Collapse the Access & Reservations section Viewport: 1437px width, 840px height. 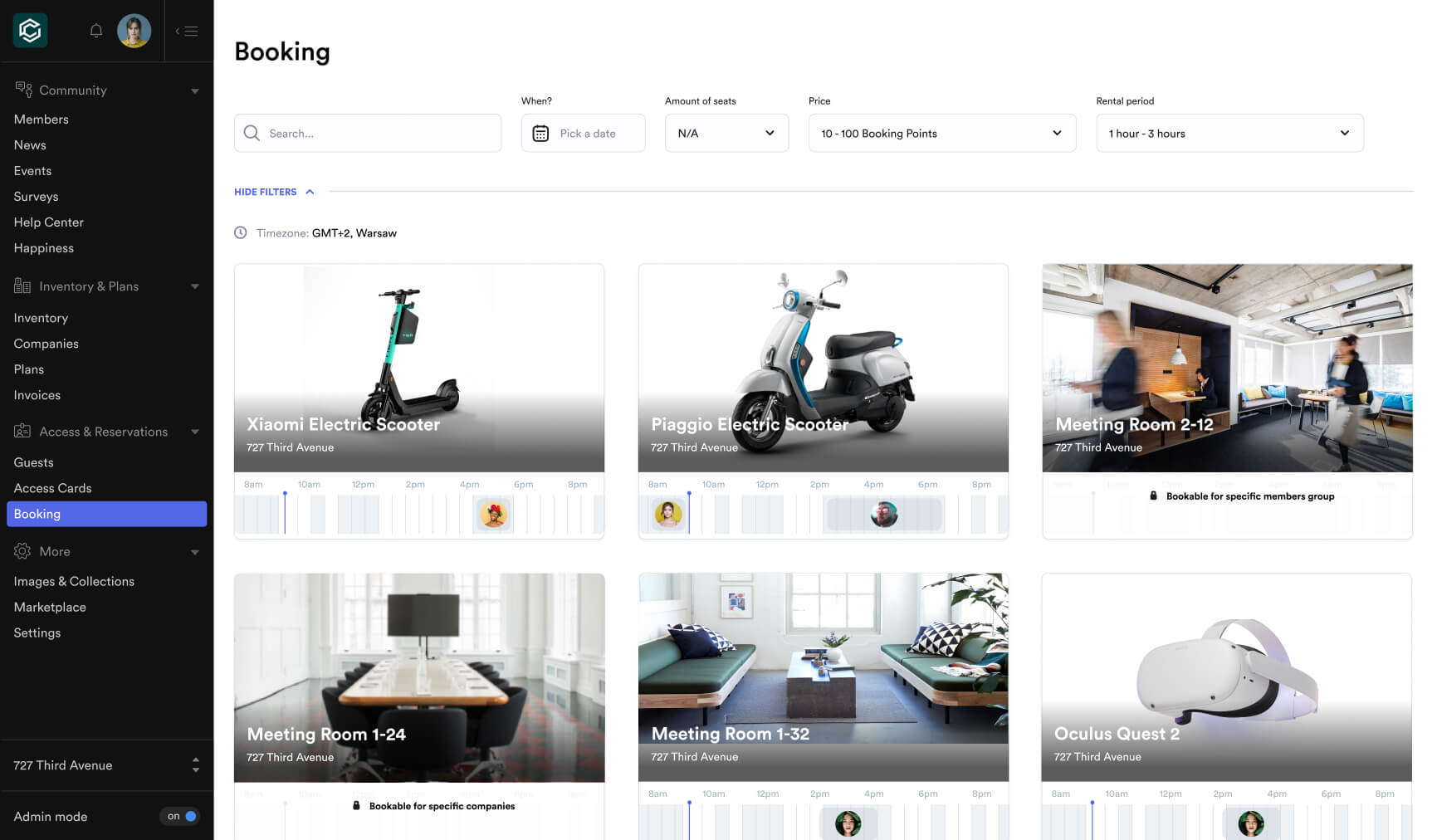coord(195,432)
